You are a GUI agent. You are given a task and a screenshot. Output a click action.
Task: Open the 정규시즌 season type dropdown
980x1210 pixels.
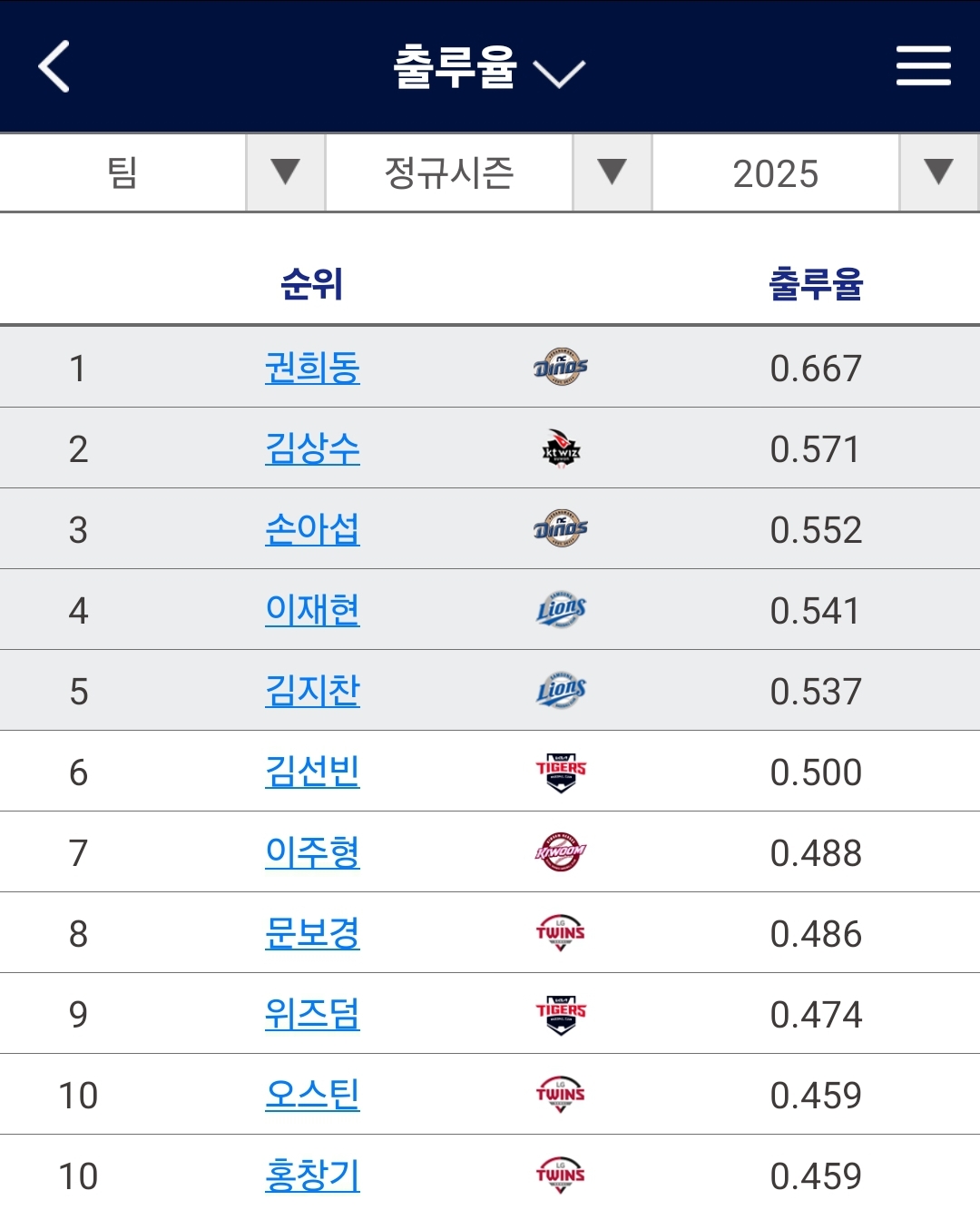(x=489, y=172)
